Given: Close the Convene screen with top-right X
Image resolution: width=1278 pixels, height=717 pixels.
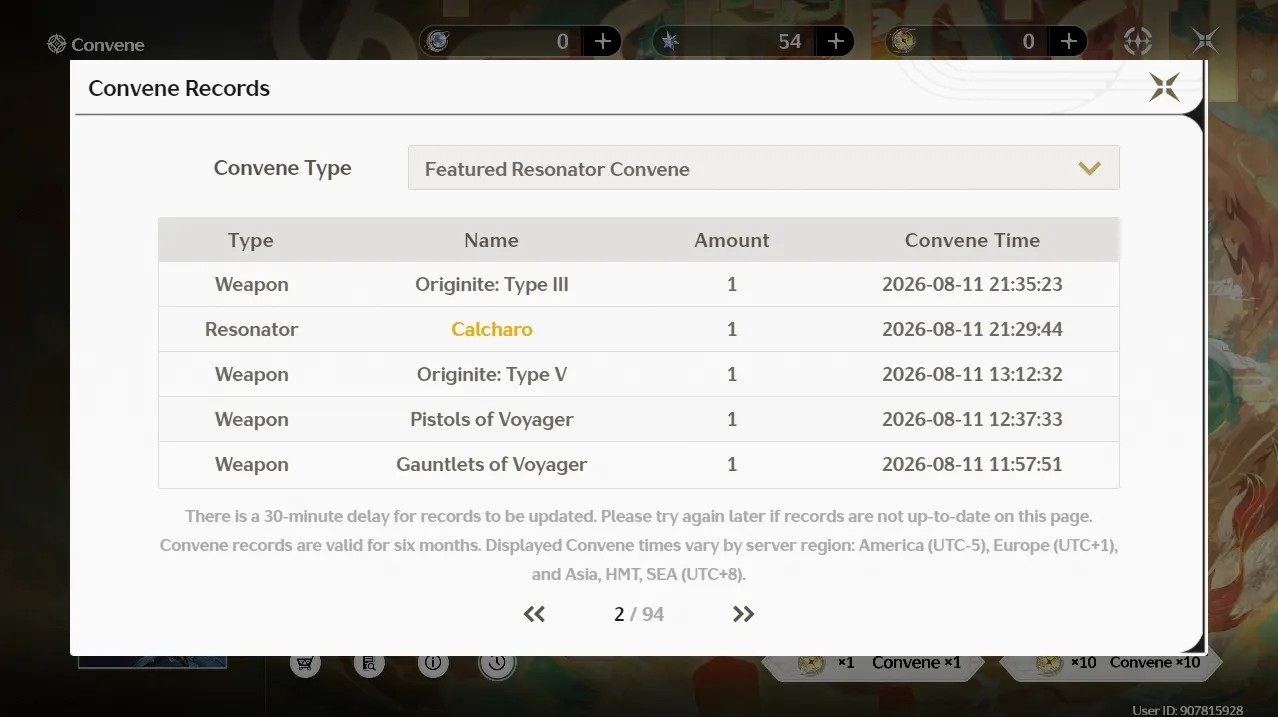Looking at the screenshot, I should tap(1205, 41).
